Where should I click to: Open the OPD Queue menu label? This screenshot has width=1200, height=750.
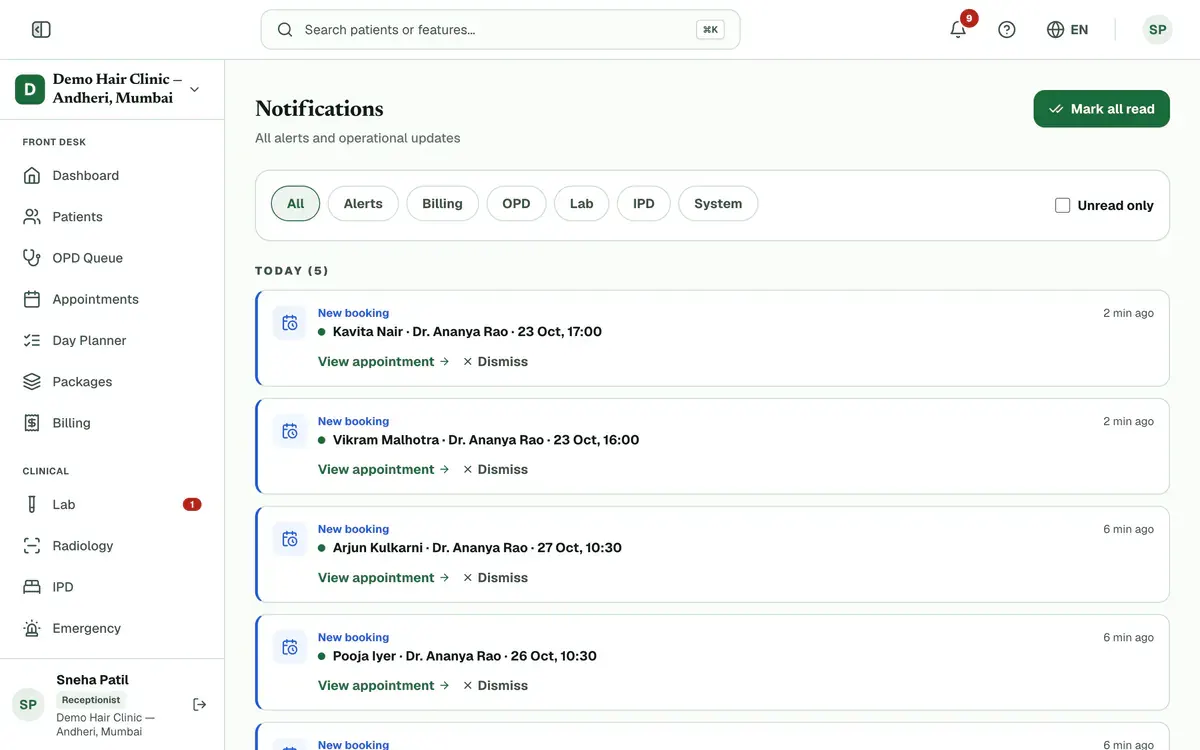(88, 258)
